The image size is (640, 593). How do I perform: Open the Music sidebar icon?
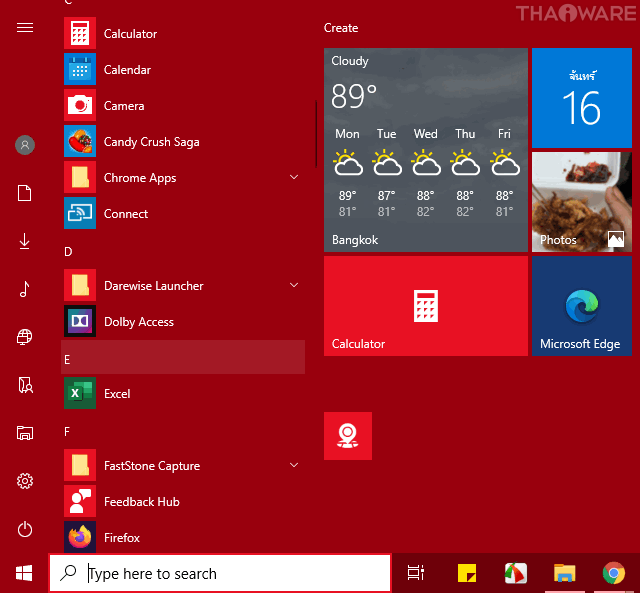tap(24, 289)
